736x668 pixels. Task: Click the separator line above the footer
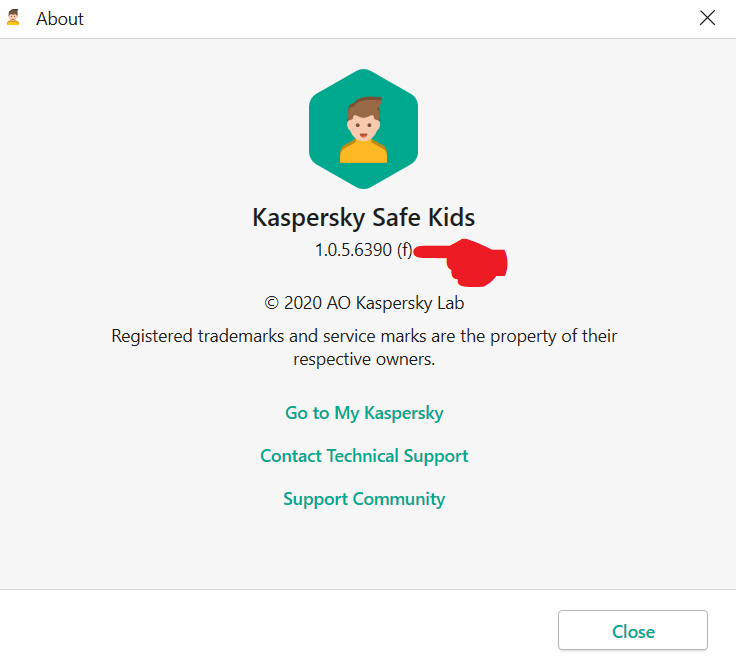coord(364,589)
